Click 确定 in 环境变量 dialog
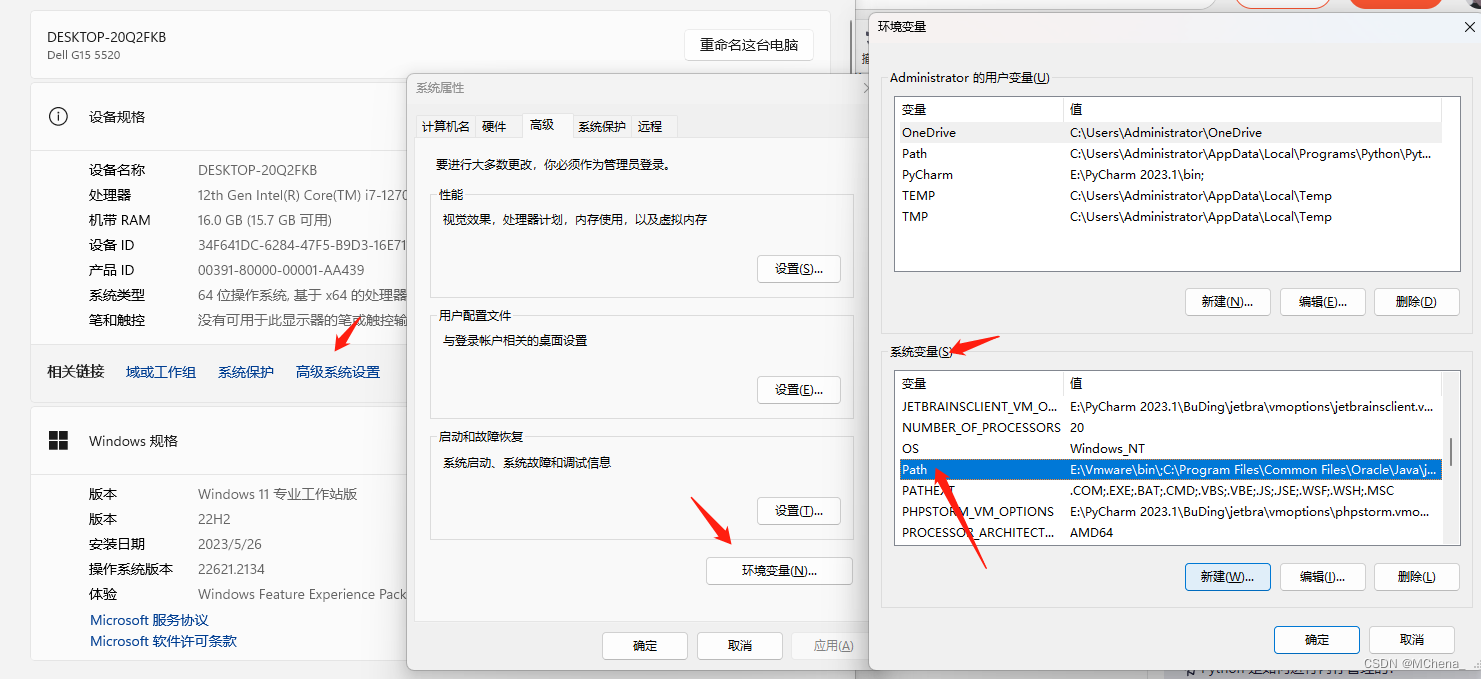 (1317, 640)
